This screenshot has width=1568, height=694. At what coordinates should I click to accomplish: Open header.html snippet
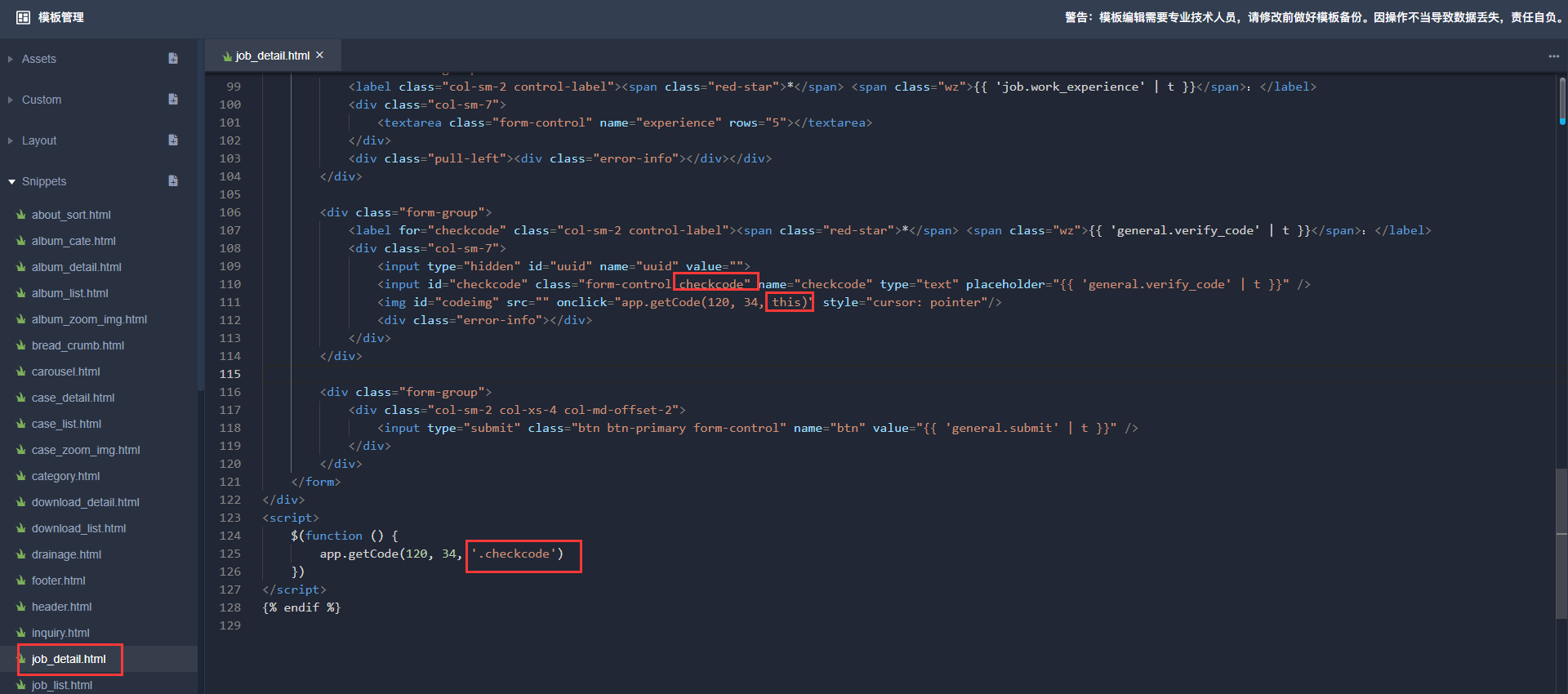click(x=61, y=607)
